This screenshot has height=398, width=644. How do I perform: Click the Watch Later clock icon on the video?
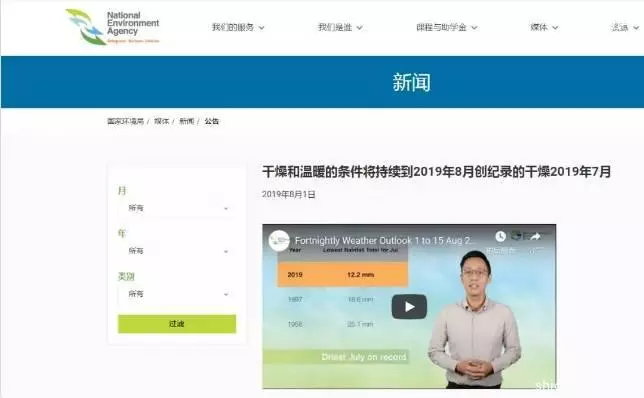pos(500,236)
